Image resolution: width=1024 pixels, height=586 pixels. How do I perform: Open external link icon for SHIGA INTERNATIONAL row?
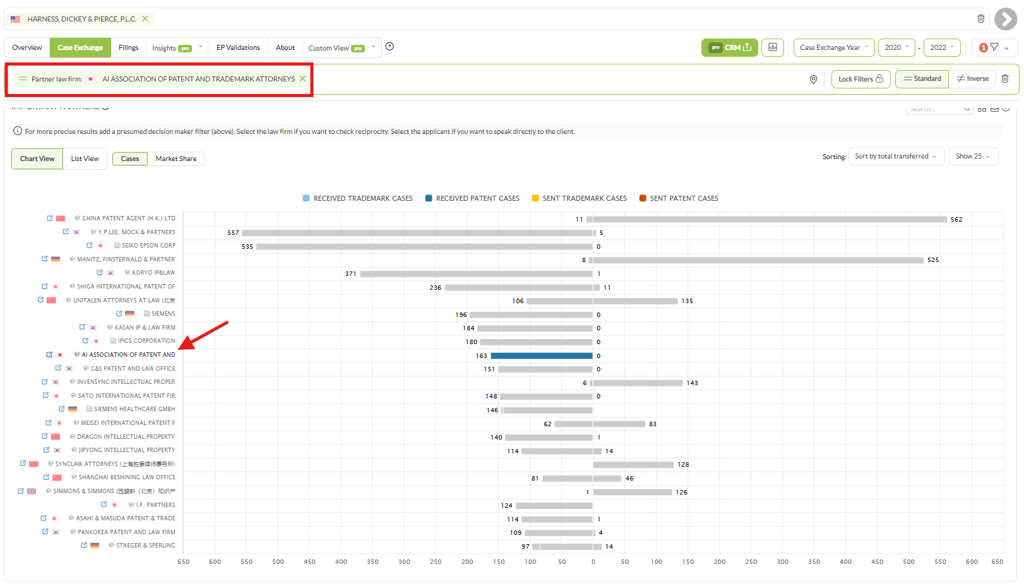[44, 287]
